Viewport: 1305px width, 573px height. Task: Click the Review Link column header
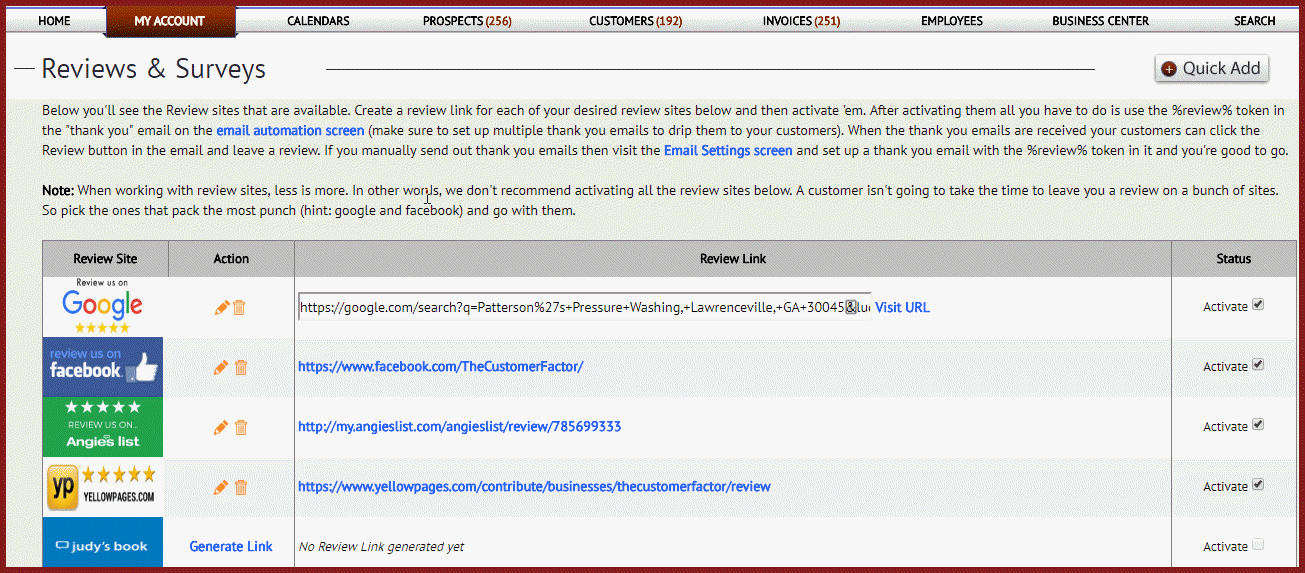tap(733, 258)
